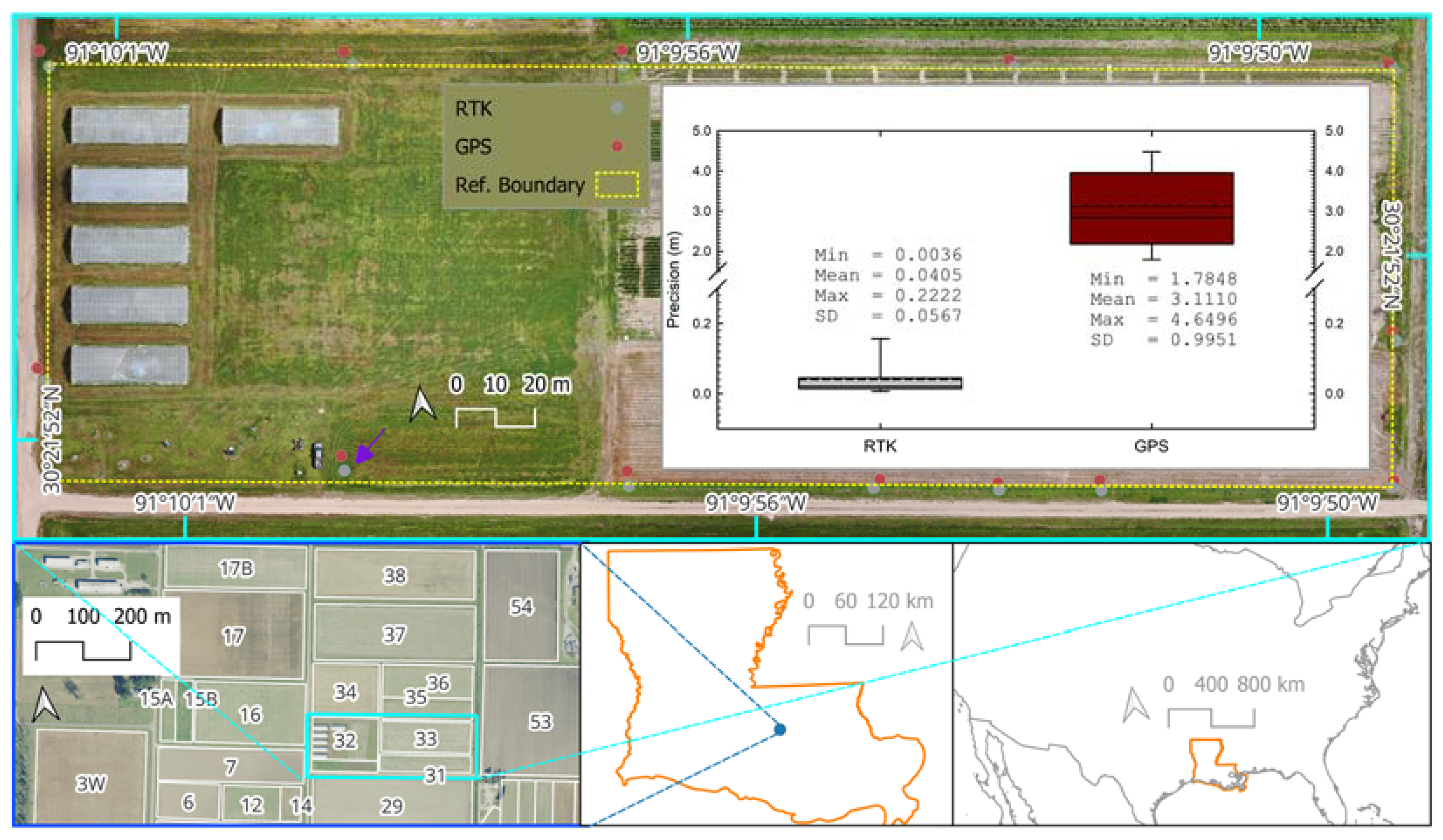This screenshot has height=840, width=1443.
Task: Click the north arrow in the USA map
Action: [x=1135, y=704]
